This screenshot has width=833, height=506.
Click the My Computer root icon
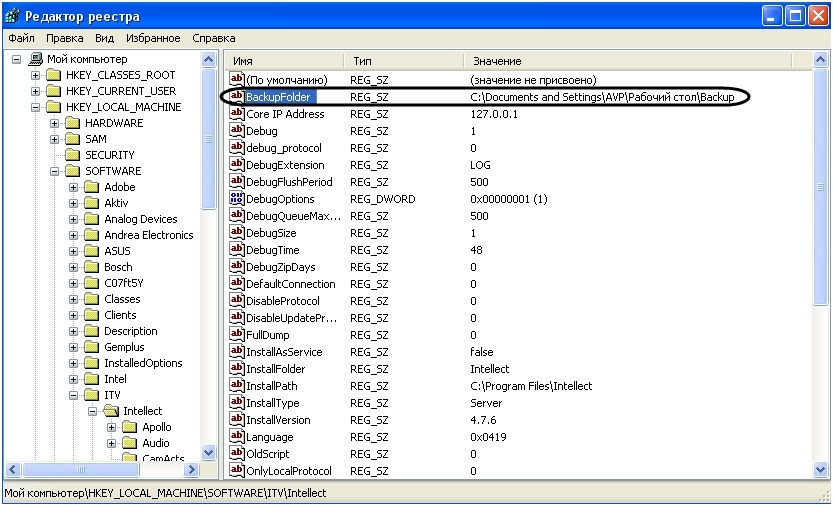(37, 59)
